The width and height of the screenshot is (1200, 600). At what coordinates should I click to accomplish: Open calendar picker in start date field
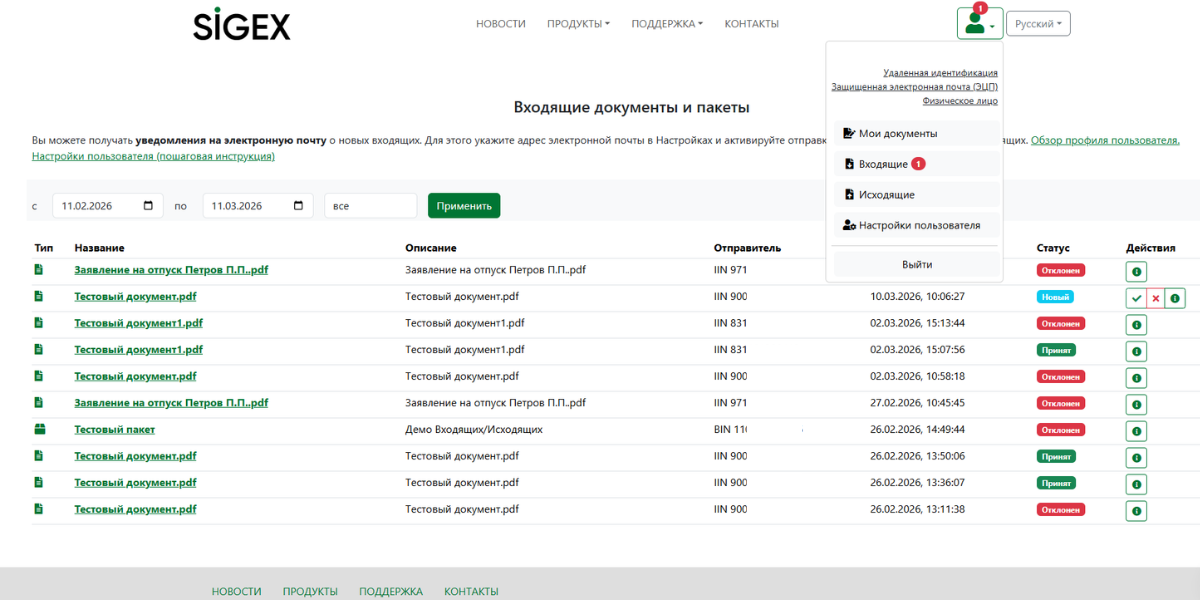[148, 206]
